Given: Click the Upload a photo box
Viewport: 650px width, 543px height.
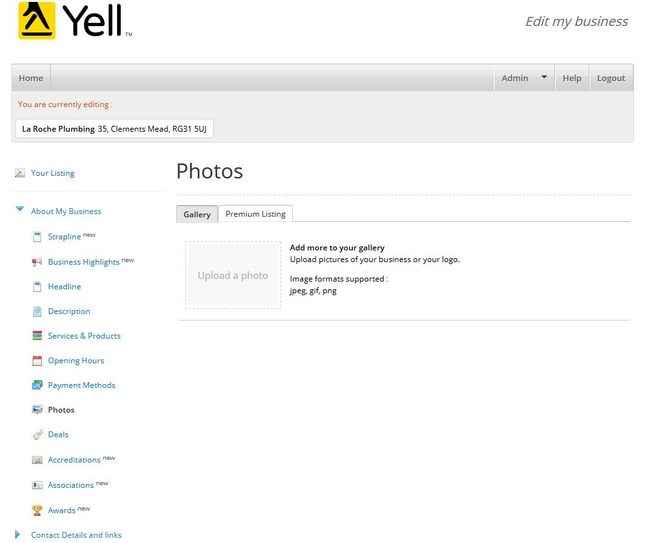Looking at the screenshot, I should pos(233,275).
